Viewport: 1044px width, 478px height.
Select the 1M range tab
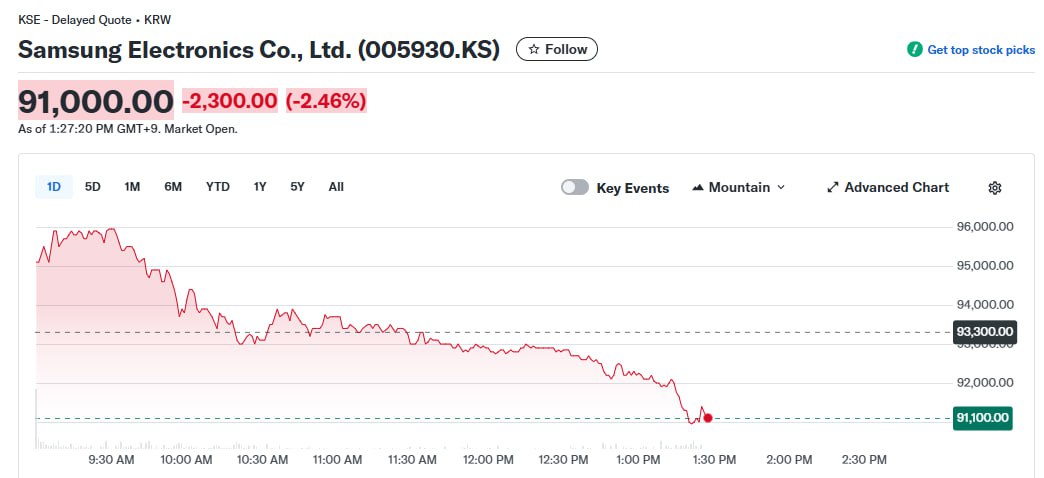pyautogui.click(x=132, y=187)
